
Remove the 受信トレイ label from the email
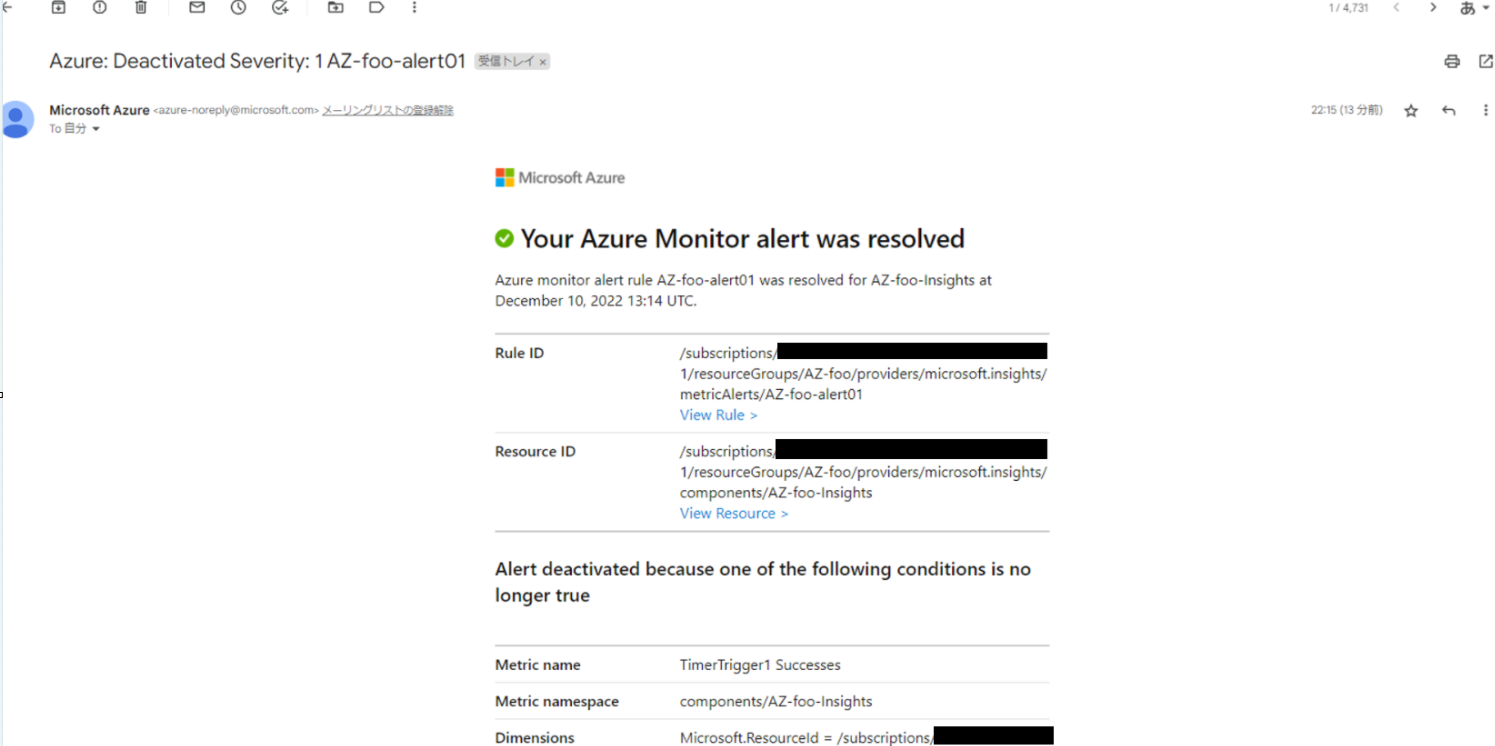pyautogui.click(x=542, y=61)
